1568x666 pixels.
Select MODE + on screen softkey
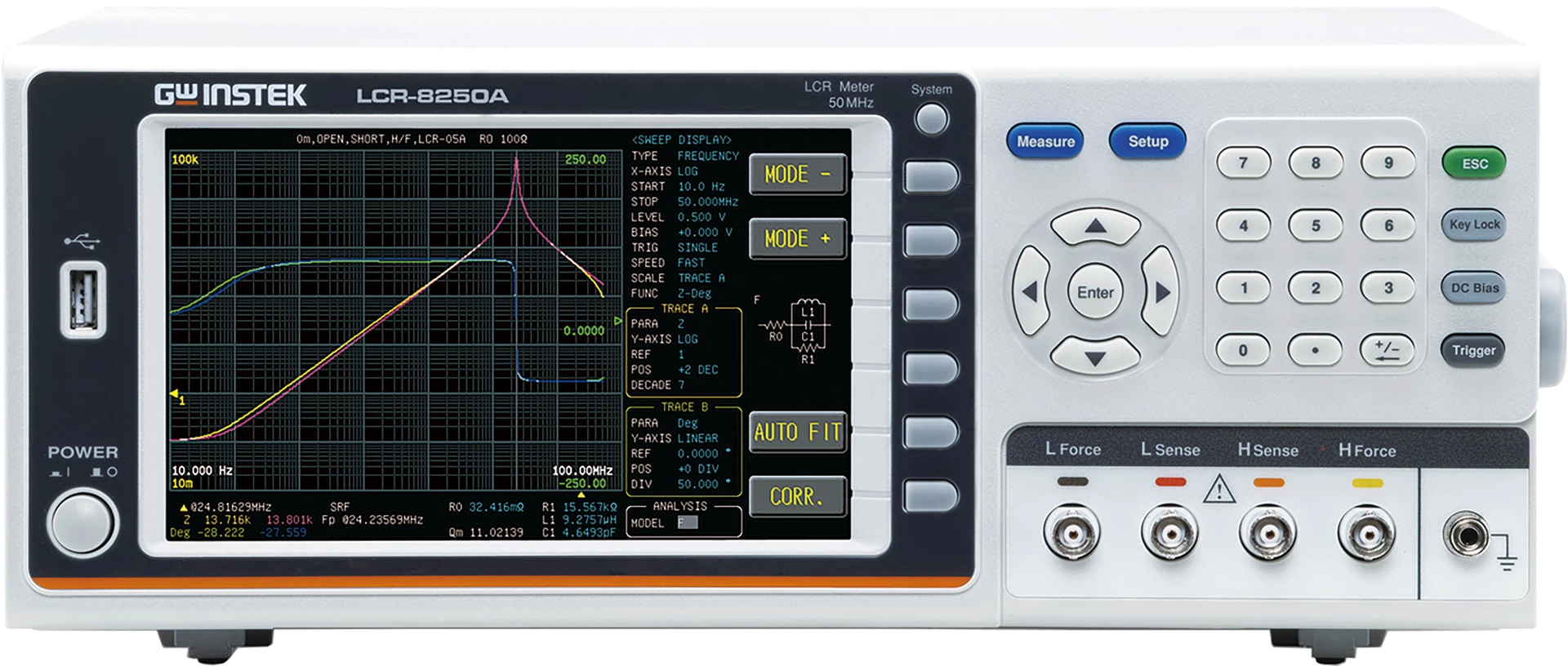(x=797, y=238)
